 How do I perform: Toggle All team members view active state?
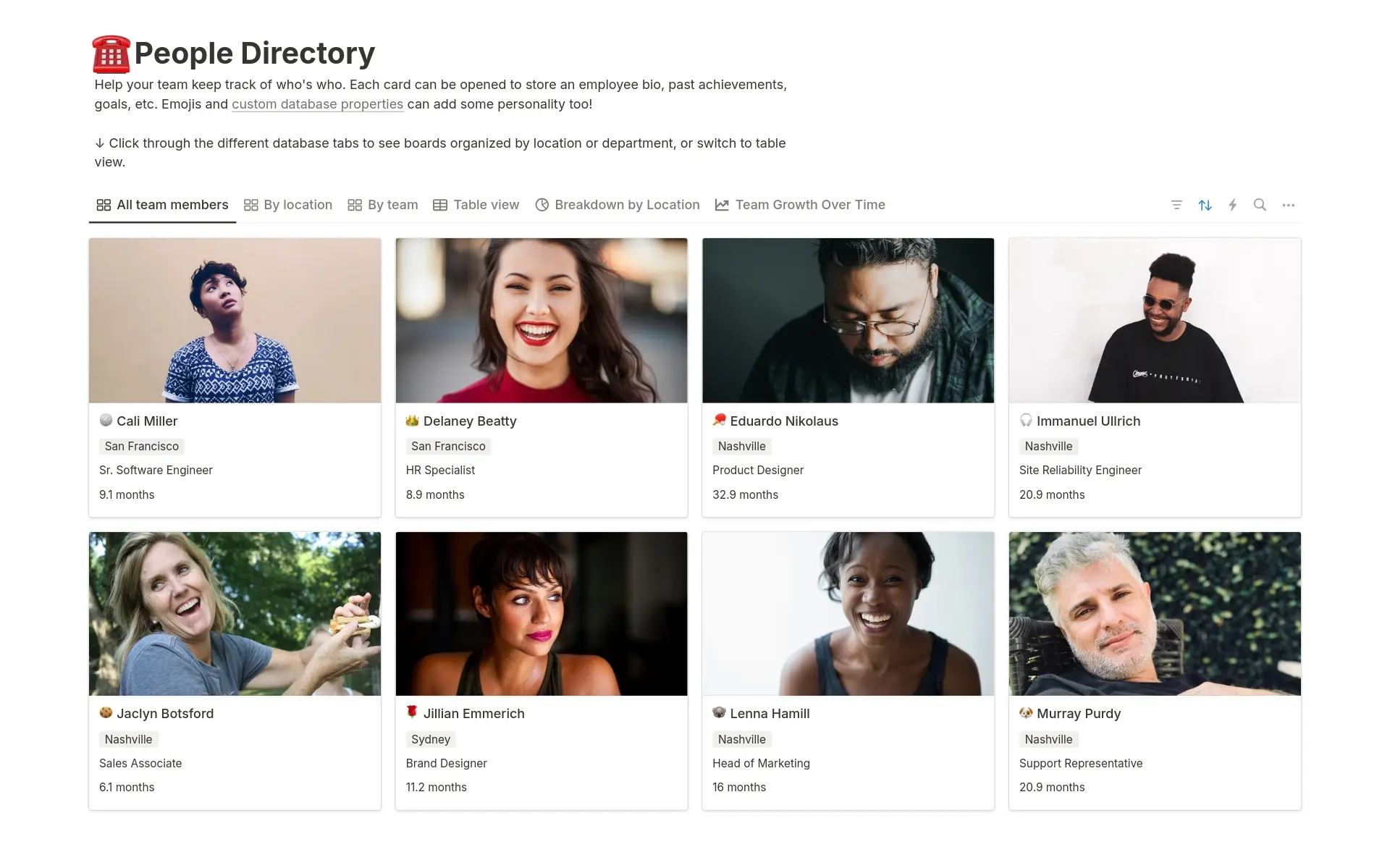pos(162,205)
